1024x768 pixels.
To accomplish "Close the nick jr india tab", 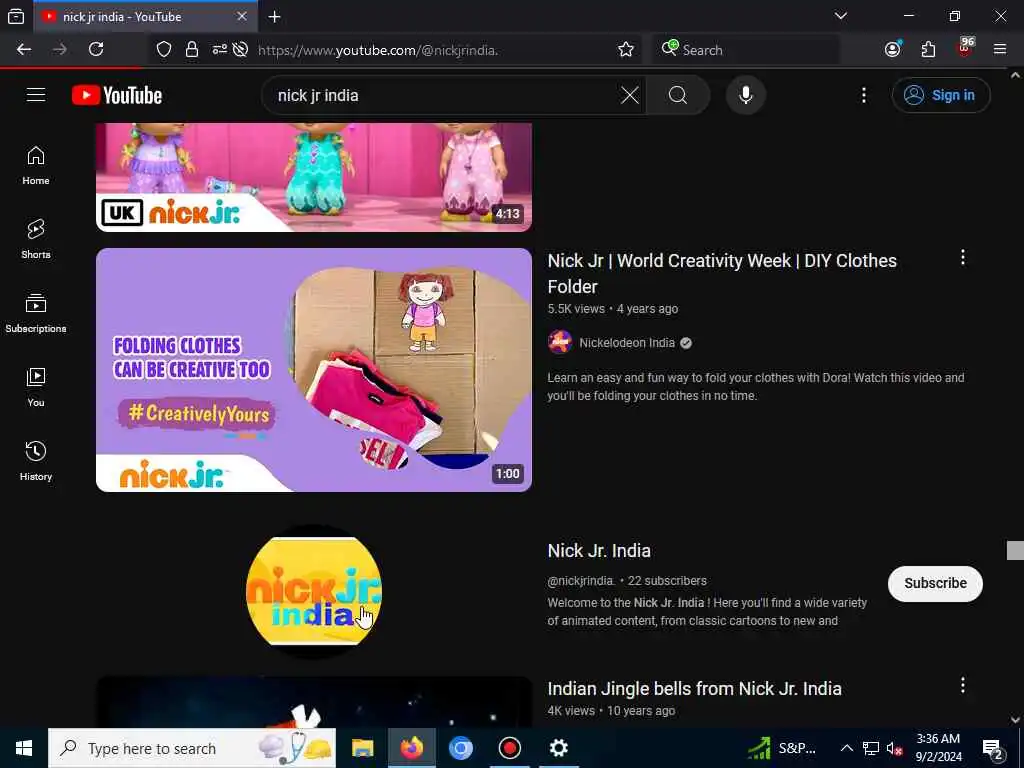I will [242, 16].
